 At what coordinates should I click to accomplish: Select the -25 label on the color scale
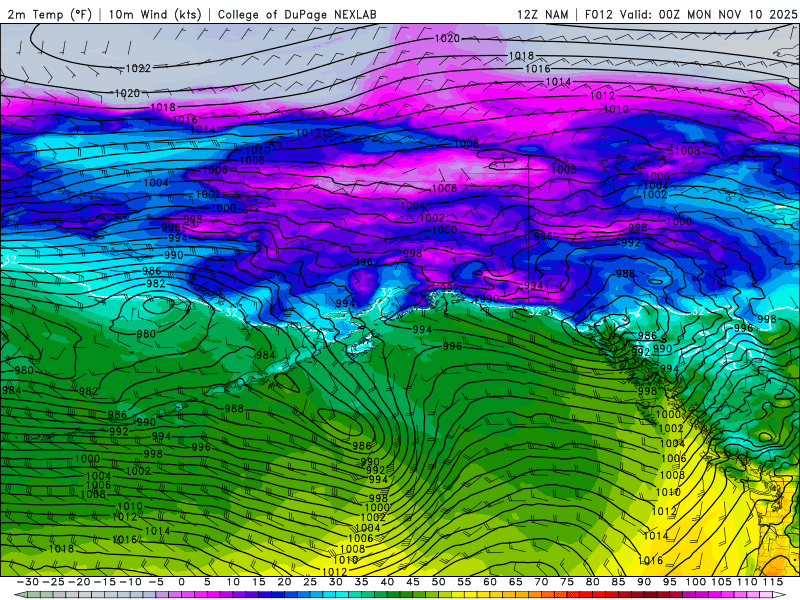click(x=54, y=582)
